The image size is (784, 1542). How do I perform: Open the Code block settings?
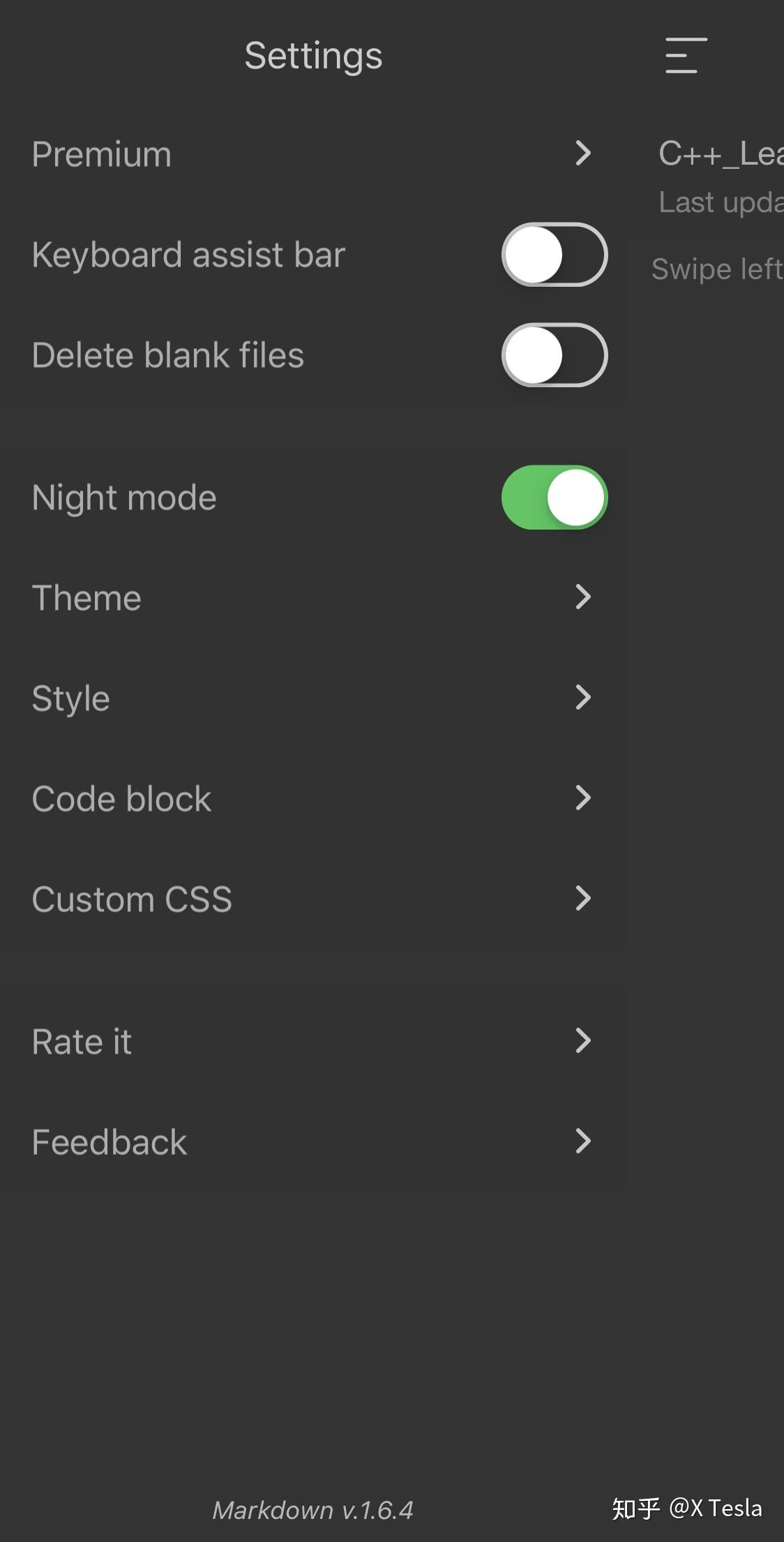(x=122, y=799)
